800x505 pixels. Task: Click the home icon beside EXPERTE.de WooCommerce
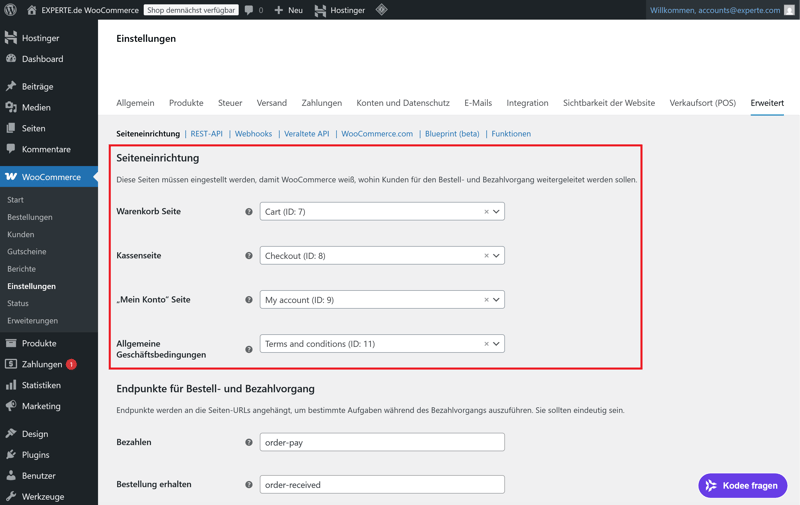click(x=31, y=10)
